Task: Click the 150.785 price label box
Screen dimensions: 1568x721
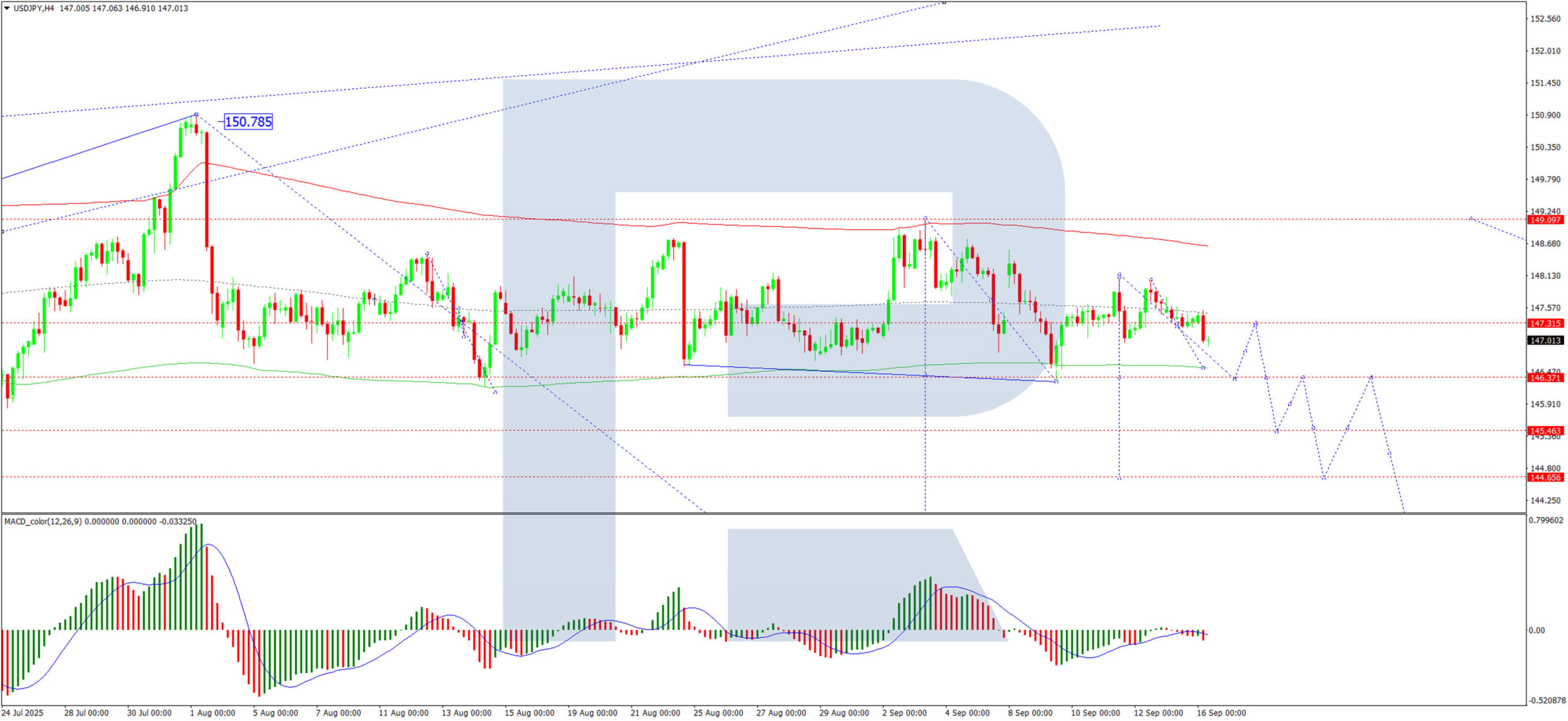Action: coord(248,122)
